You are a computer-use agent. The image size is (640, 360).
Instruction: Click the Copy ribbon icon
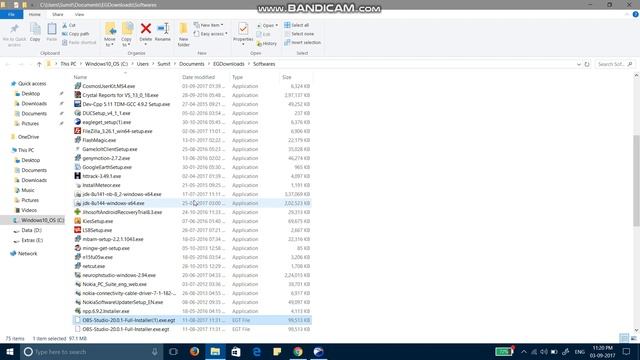coord(35,32)
